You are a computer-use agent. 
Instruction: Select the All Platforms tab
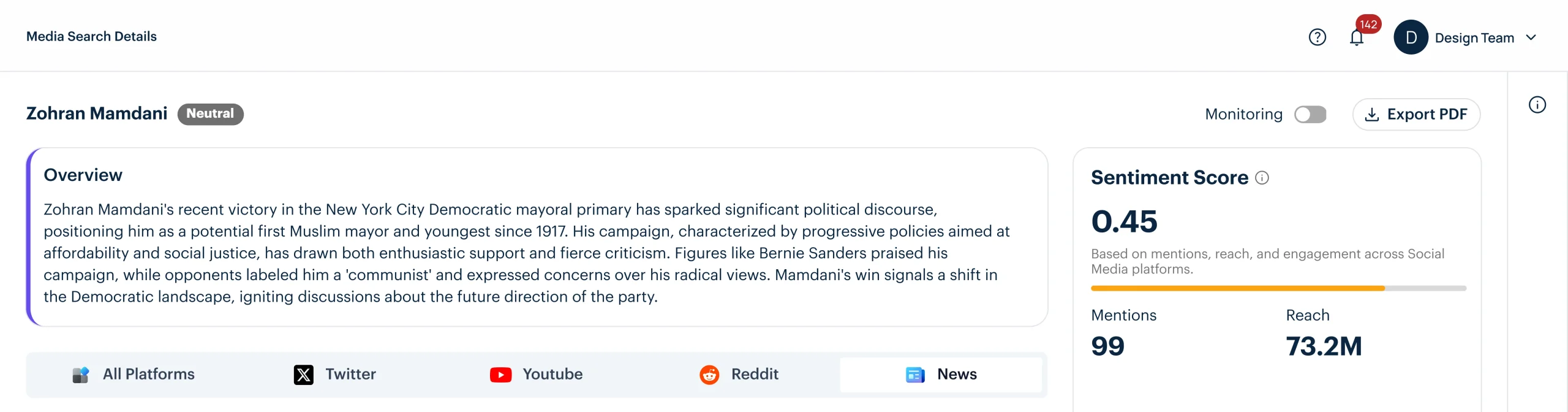point(133,375)
